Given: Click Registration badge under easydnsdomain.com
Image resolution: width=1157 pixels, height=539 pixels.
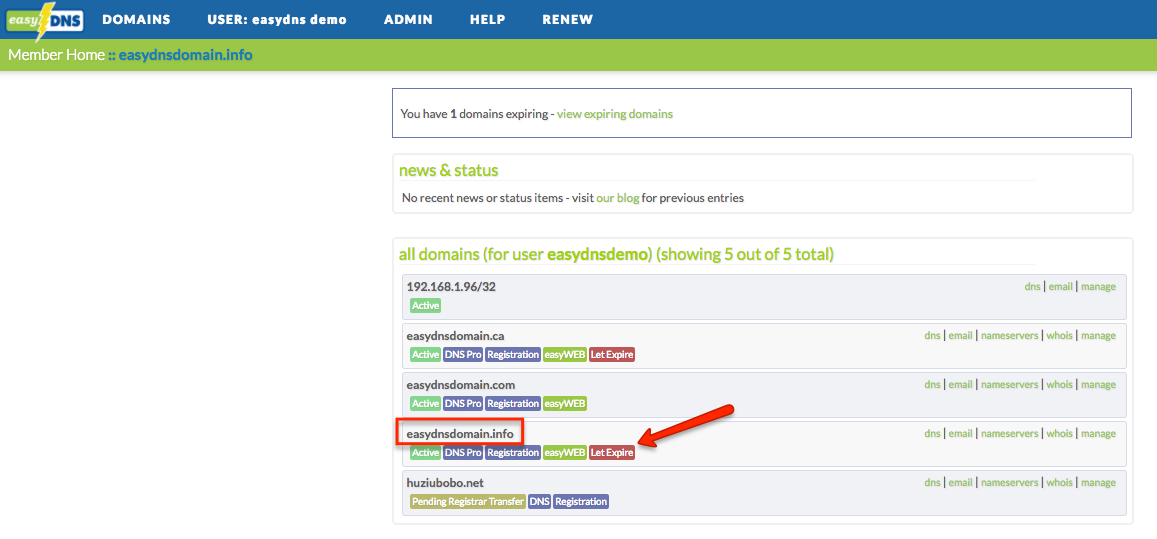Looking at the screenshot, I should click(x=514, y=404).
